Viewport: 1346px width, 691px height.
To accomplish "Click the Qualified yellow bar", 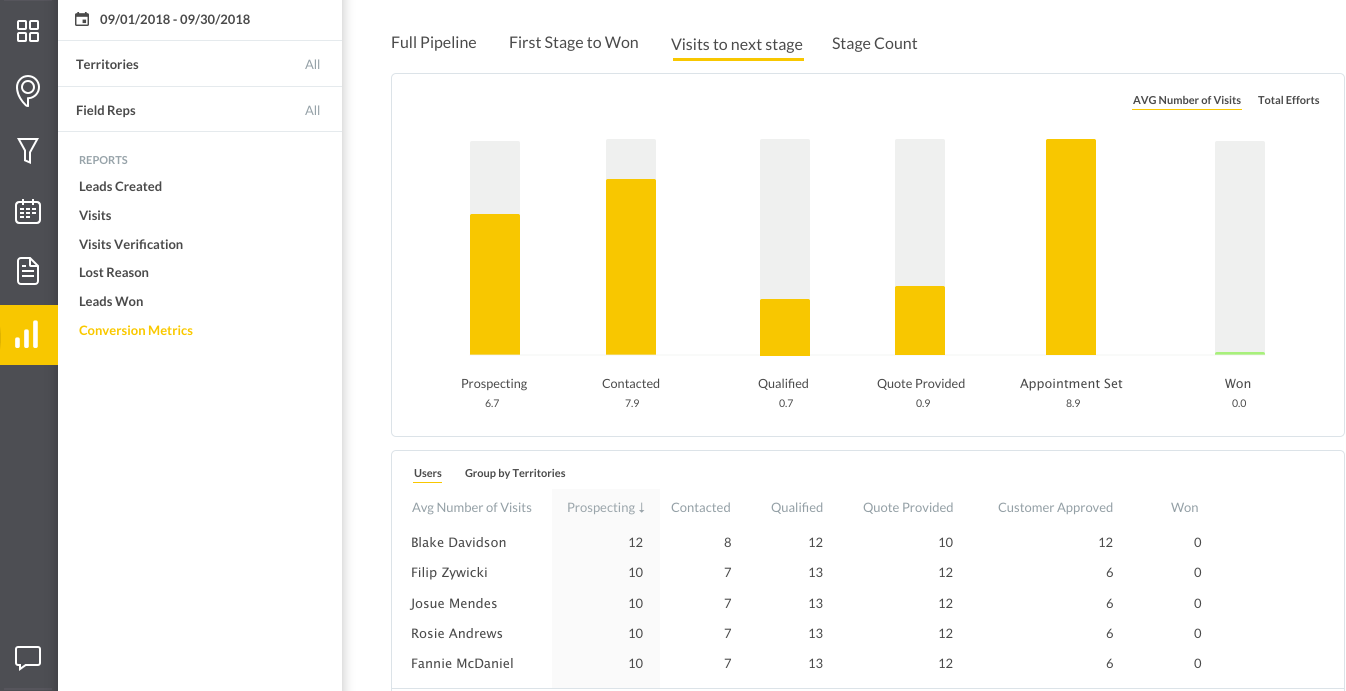I will [x=785, y=327].
